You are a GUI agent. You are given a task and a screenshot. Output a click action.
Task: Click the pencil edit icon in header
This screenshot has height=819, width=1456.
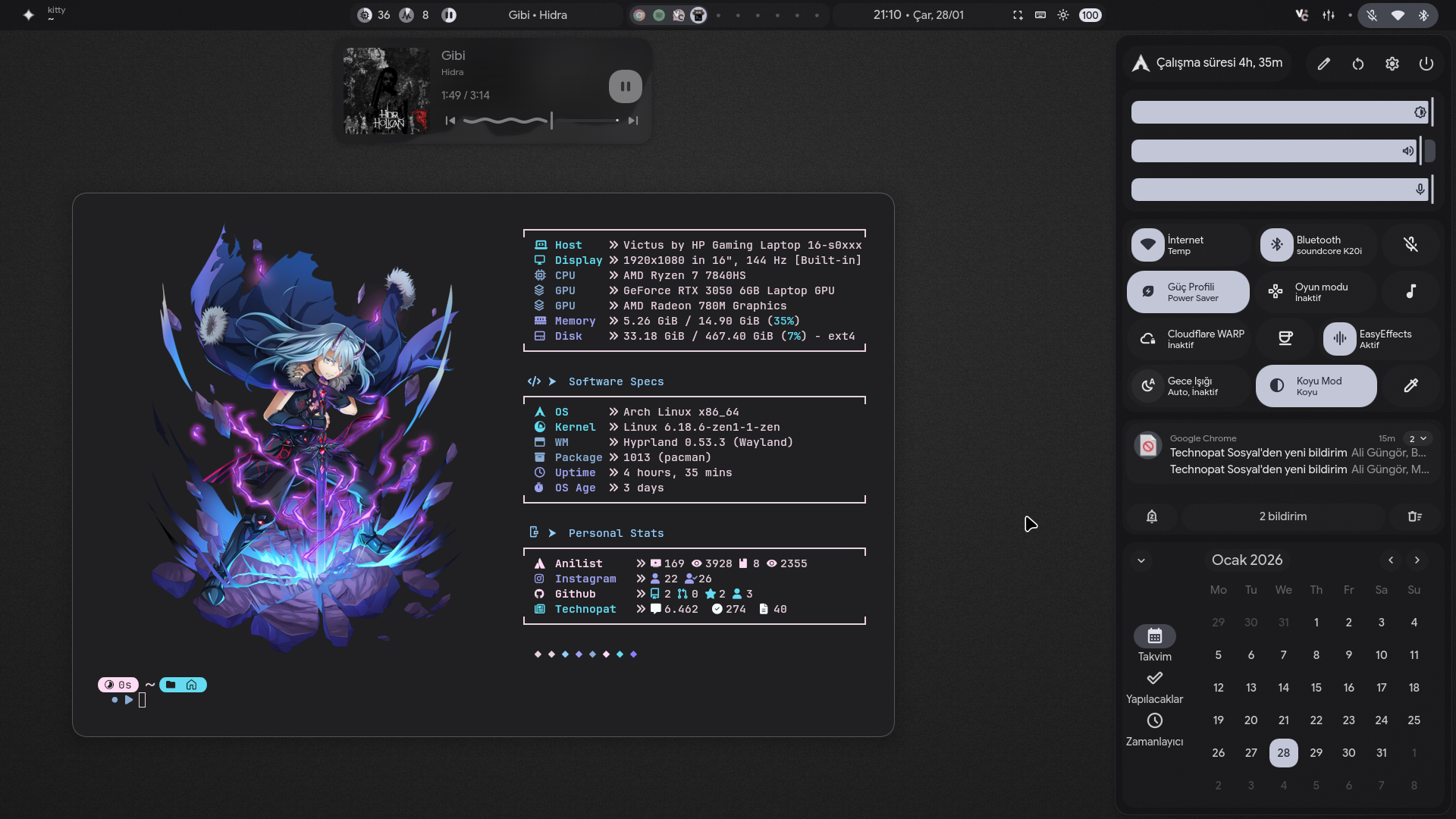click(1323, 64)
